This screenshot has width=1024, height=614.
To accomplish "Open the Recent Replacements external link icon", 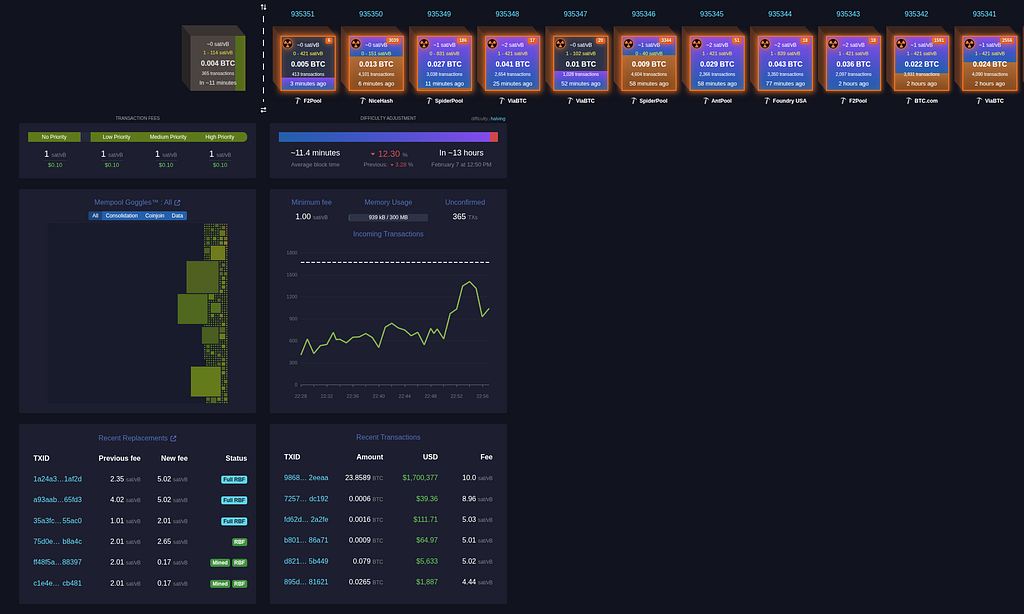I will tap(173, 438).
